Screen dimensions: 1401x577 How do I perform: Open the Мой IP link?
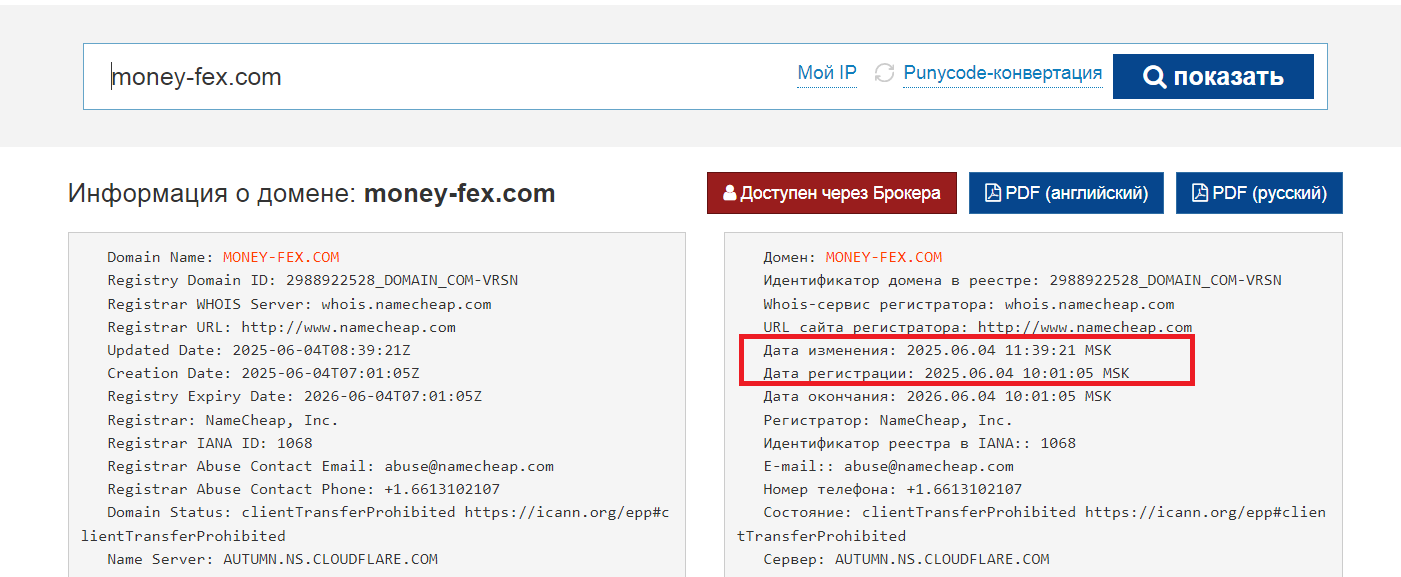coord(827,73)
